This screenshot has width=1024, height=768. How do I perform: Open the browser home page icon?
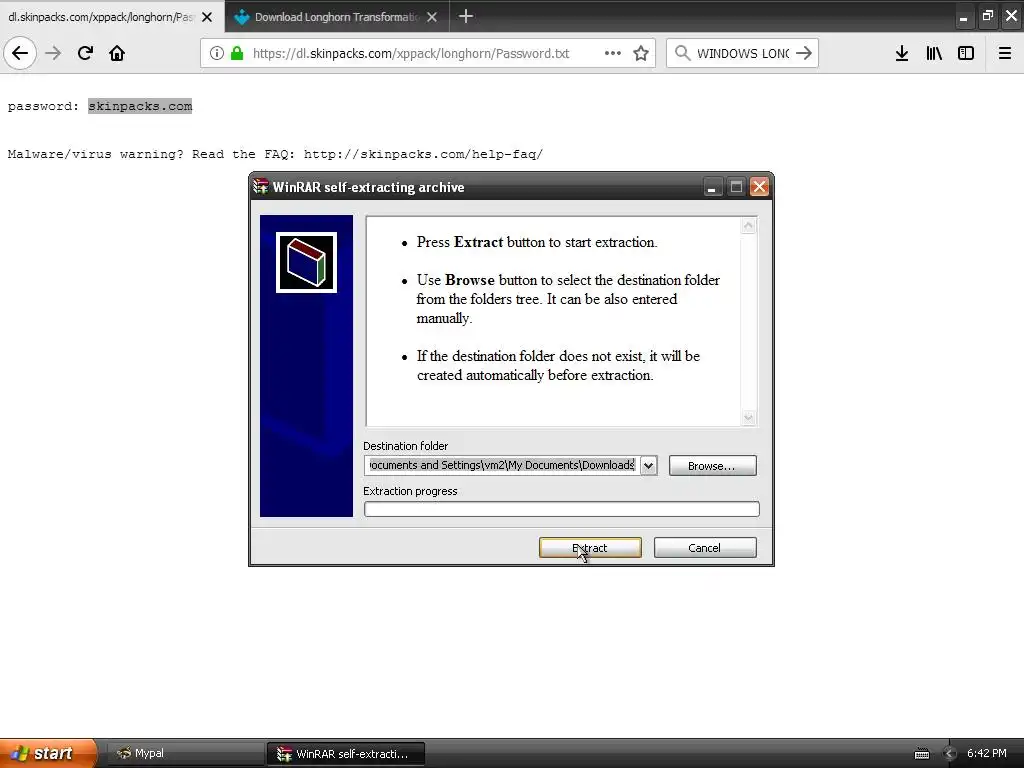click(117, 53)
